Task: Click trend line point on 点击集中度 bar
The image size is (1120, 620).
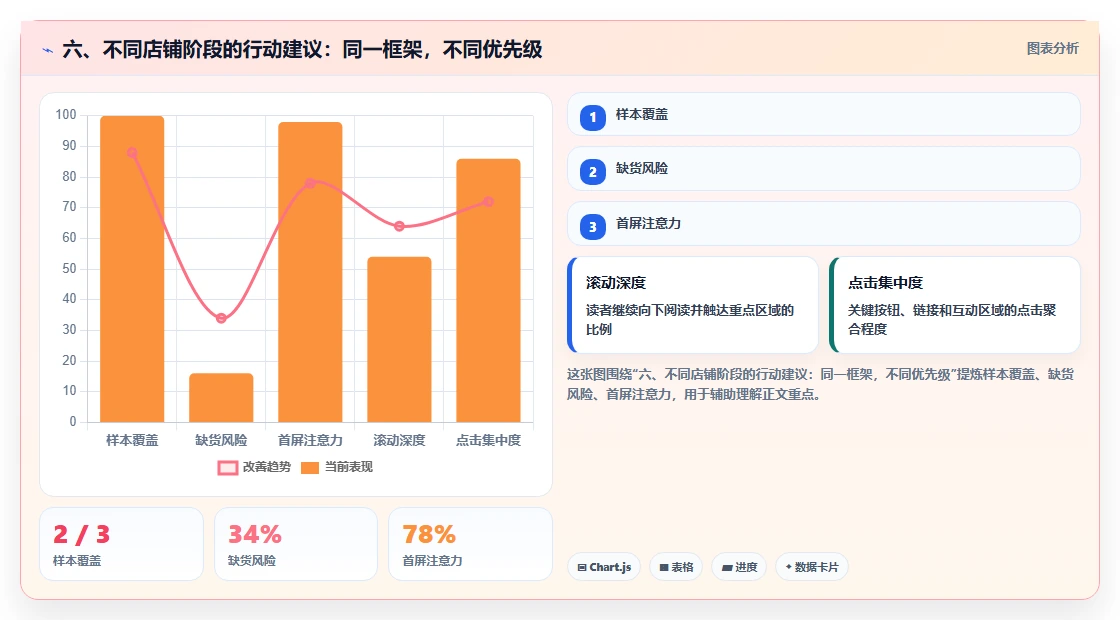Action: coord(489,201)
